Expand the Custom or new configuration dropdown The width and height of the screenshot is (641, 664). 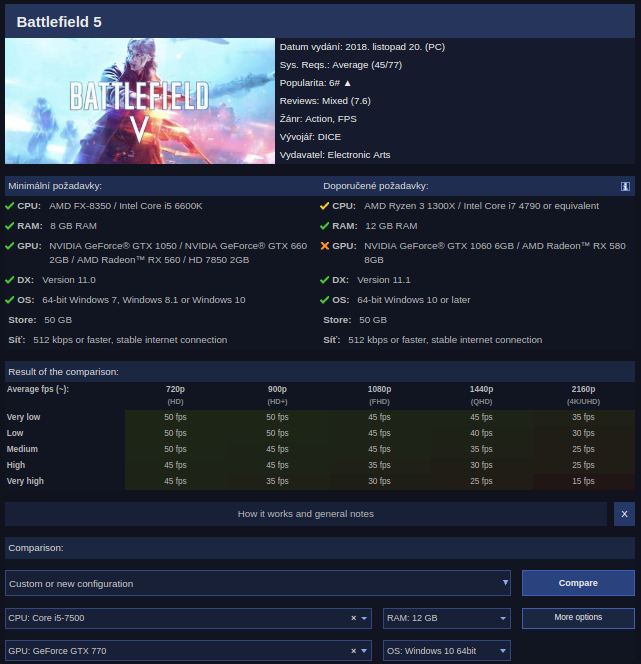(258, 583)
